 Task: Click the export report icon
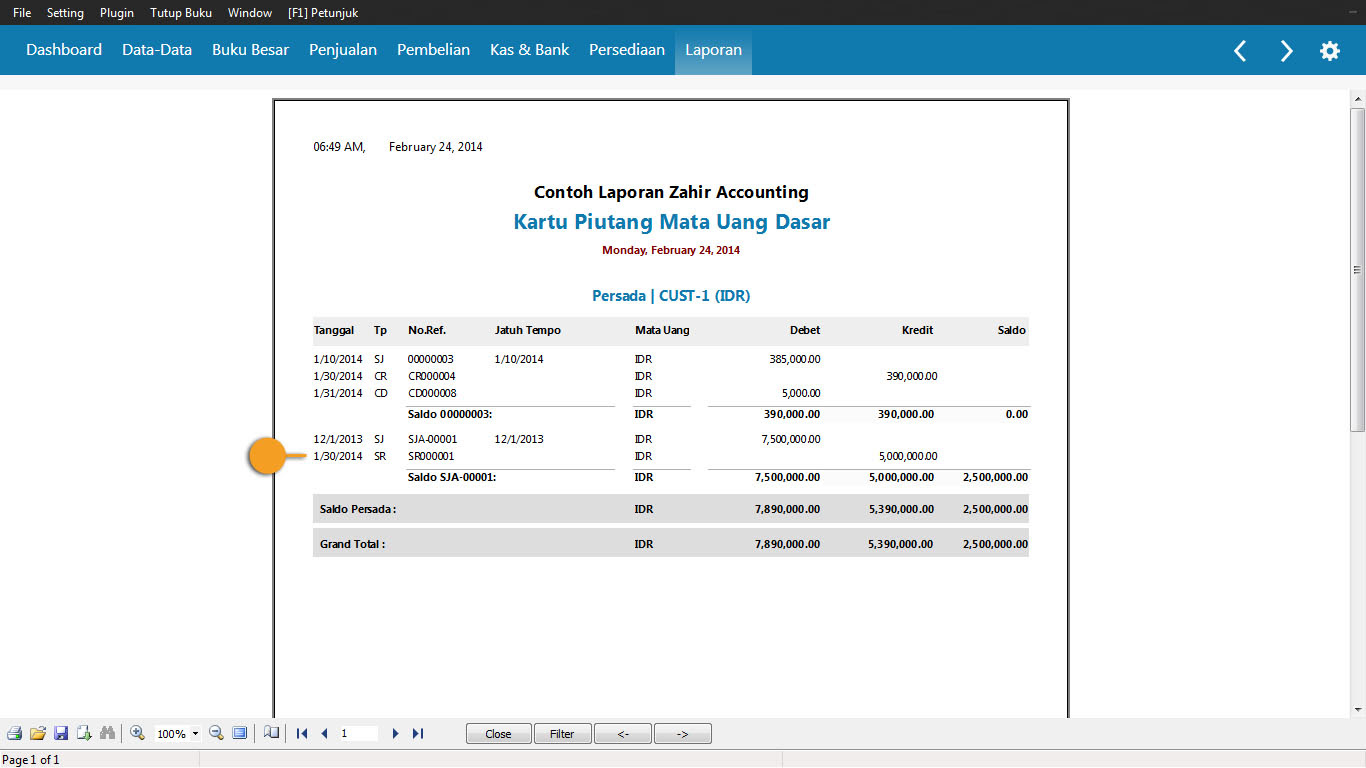tap(84, 733)
